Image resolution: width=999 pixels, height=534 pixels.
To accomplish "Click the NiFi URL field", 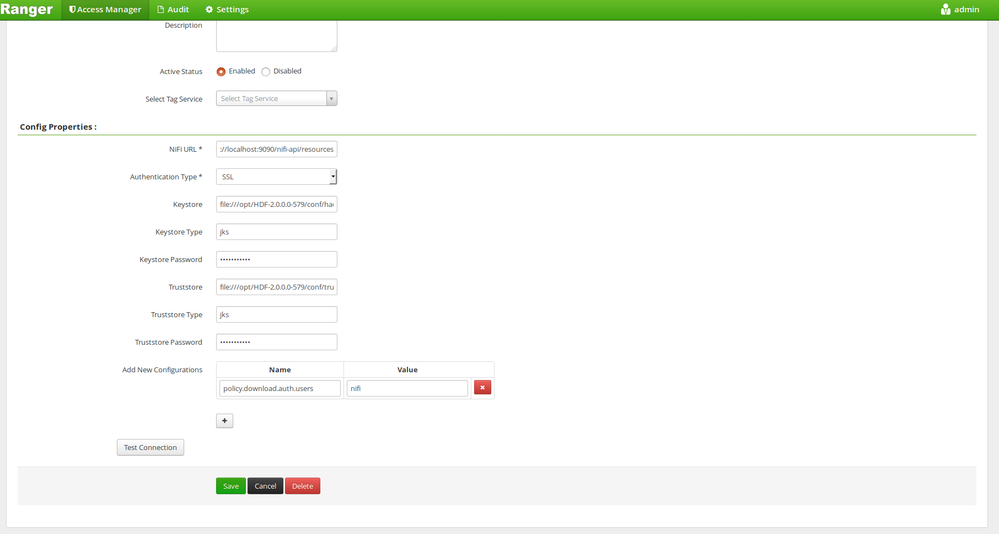I will pos(277,149).
